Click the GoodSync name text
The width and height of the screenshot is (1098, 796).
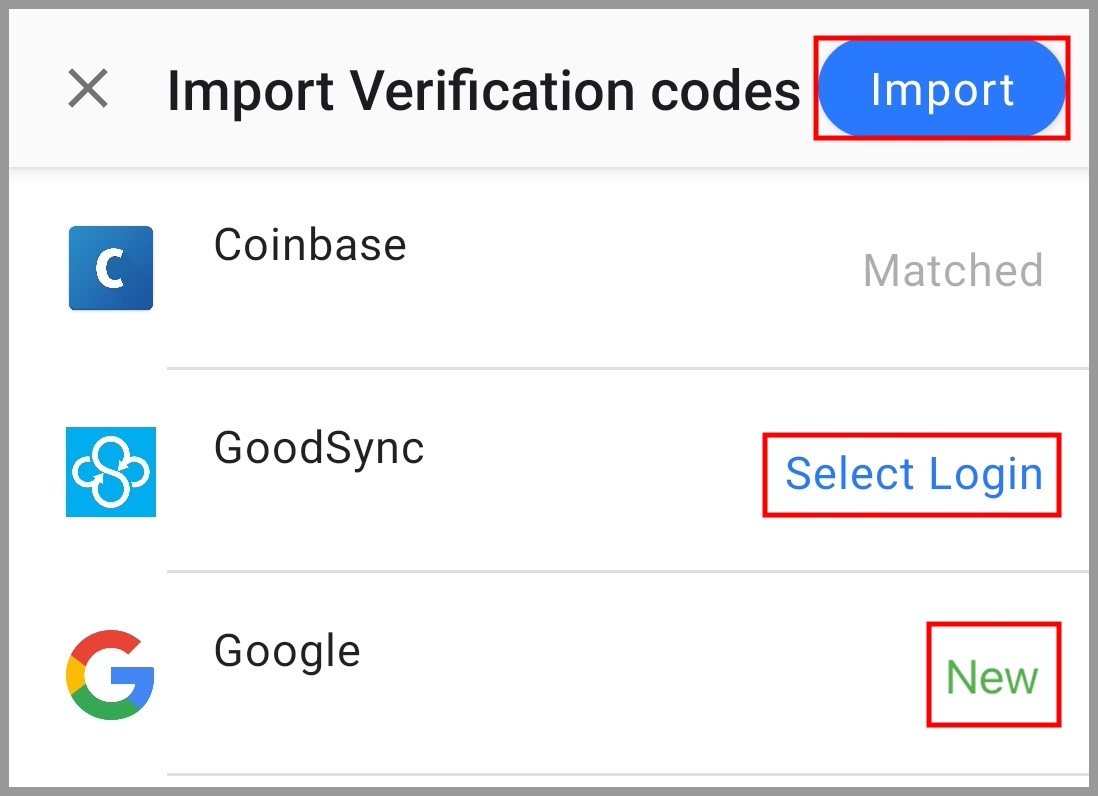pos(319,448)
